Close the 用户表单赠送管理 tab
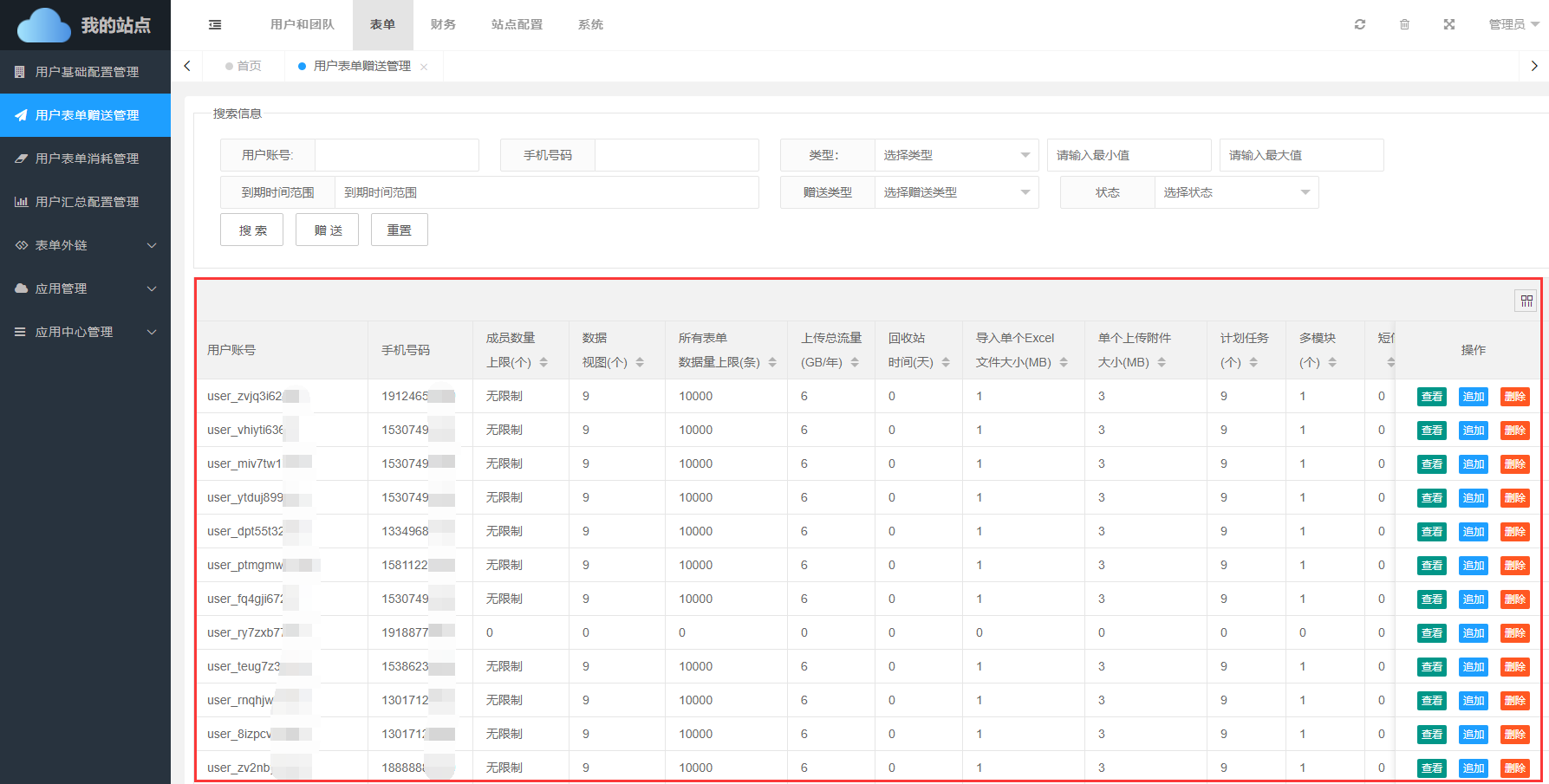This screenshot has height=784, width=1549. pyautogui.click(x=424, y=67)
